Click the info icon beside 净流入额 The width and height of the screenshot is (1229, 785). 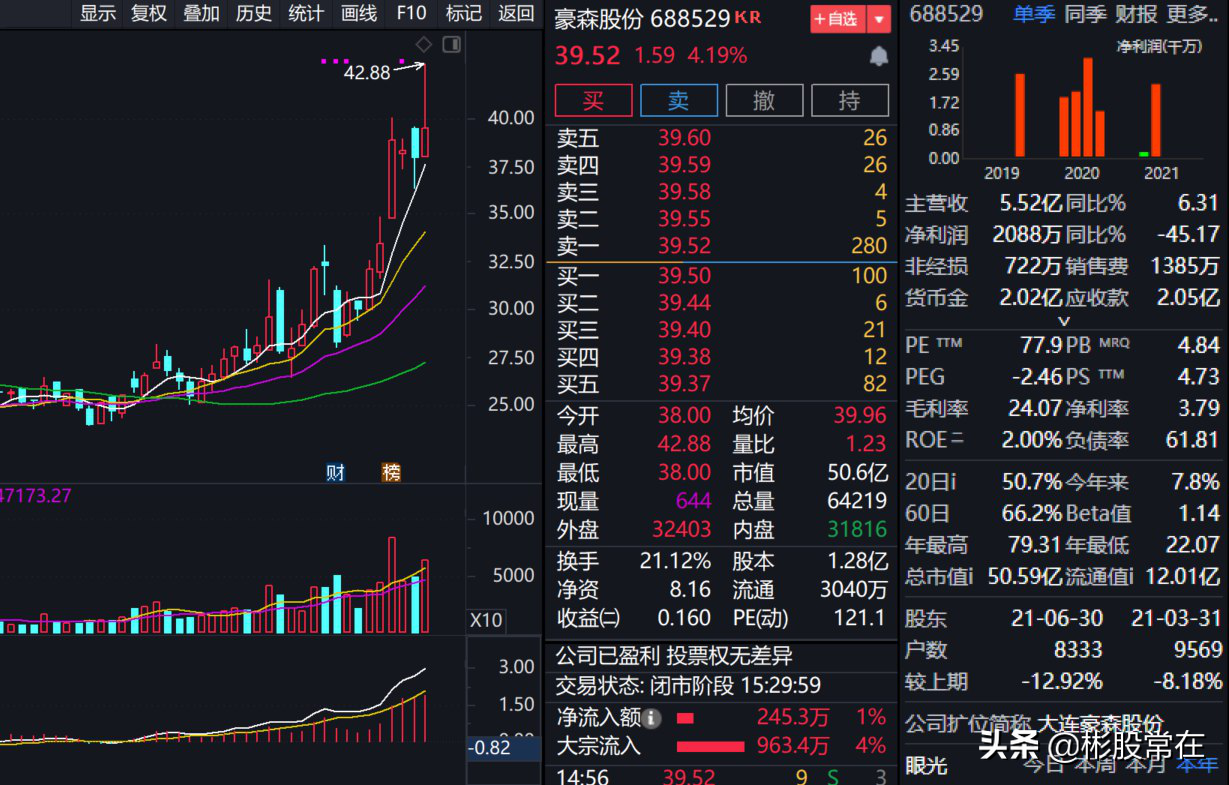click(652, 718)
